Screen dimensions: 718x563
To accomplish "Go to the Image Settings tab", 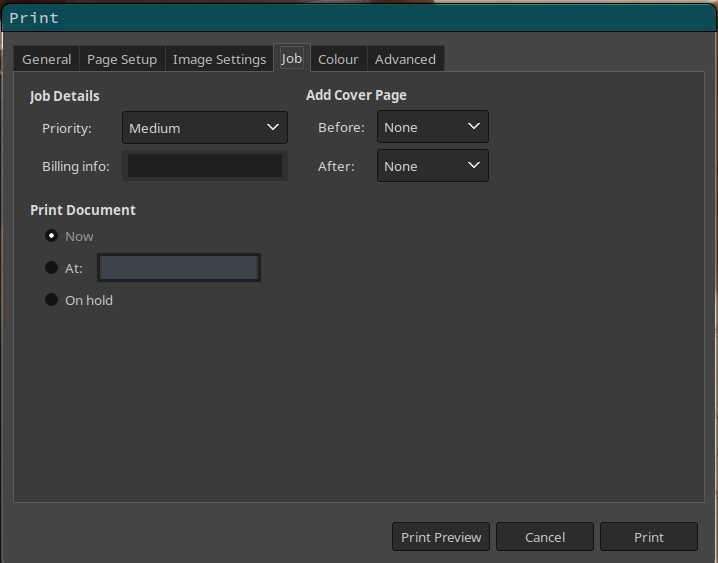I will click(x=219, y=59).
